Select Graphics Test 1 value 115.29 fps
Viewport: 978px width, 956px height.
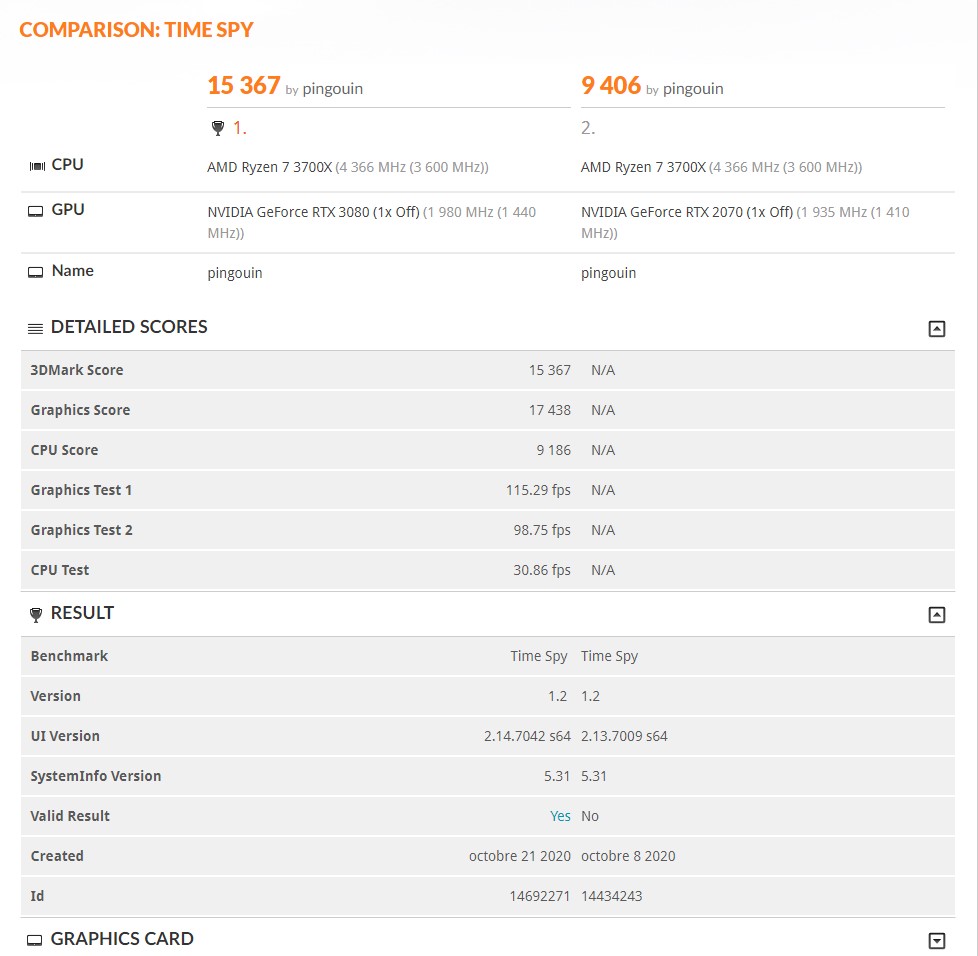[x=538, y=490]
